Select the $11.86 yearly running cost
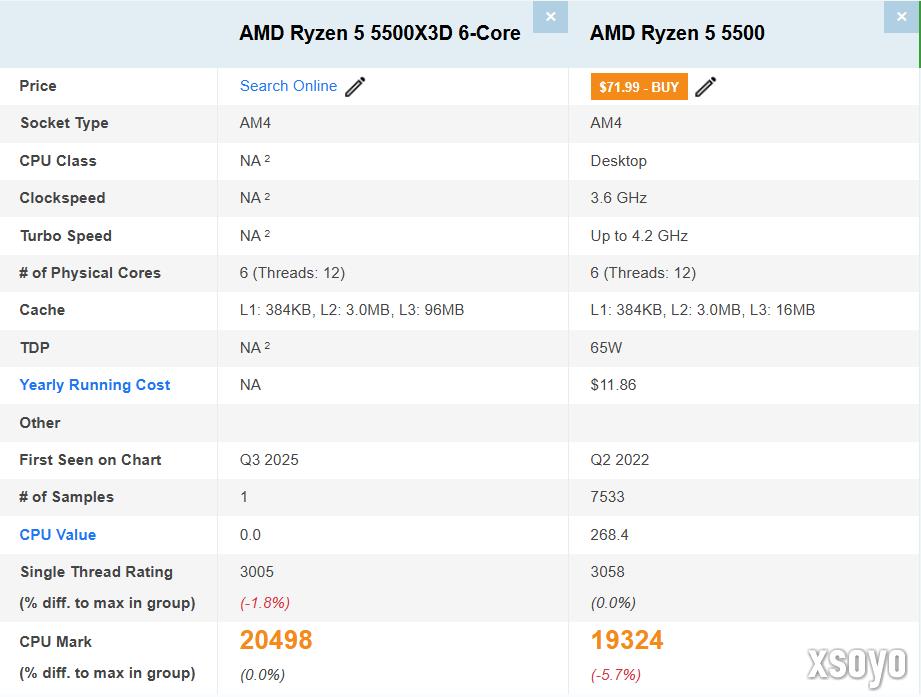 tap(613, 385)
